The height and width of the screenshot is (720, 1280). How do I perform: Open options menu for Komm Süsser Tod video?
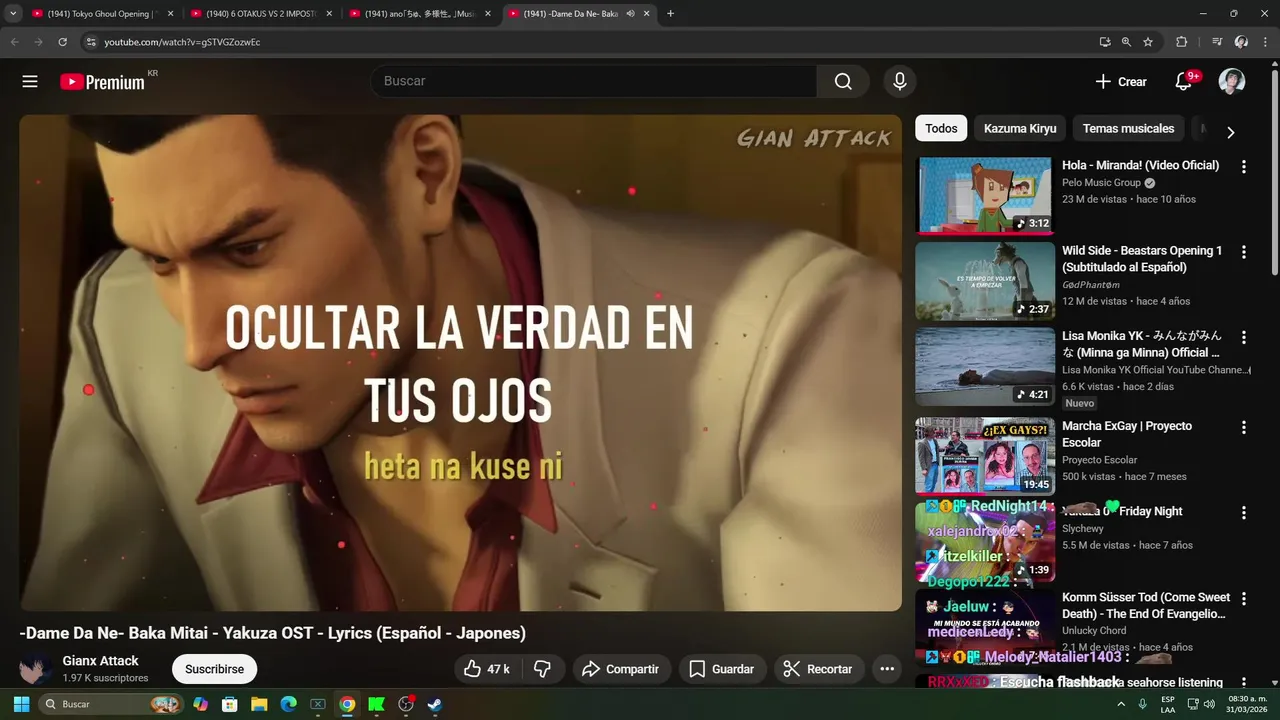click(1244, 599)
